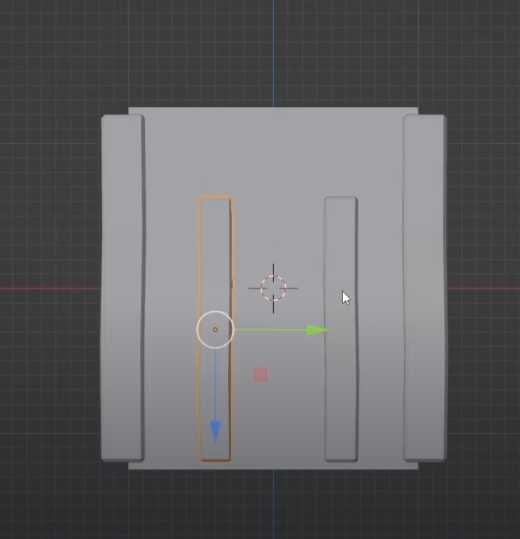Viewport: 520px width, 539px height.
Task: Click the blue axis line above the model
Action: [x=274, y=53]
